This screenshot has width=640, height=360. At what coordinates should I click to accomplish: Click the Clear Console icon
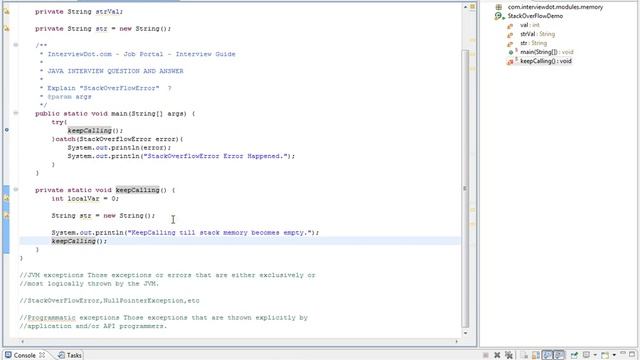click(524, 355)
